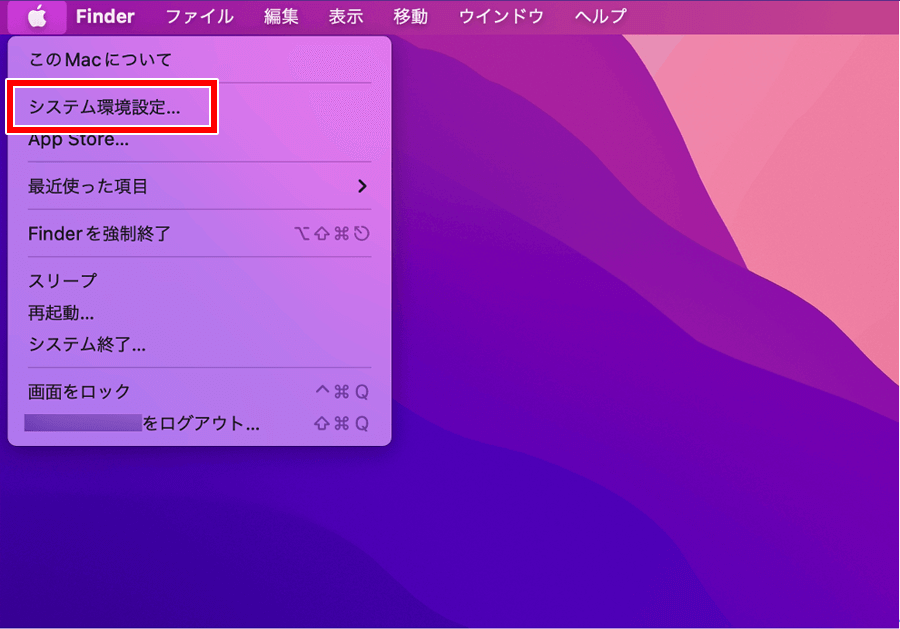The image size is (900, 629).
Task: Open the 表示 menu
Action: click(x=346, y=16)
